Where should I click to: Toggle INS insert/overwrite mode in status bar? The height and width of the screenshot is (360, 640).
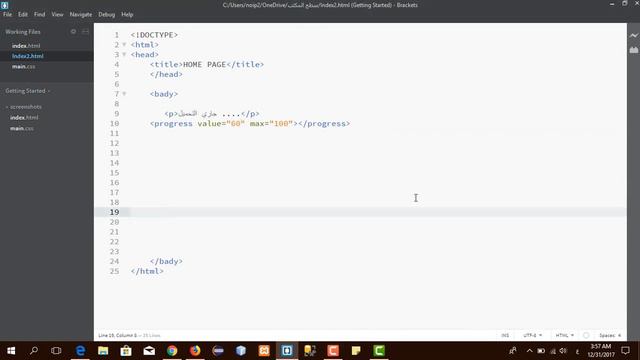[x=505, y=335]
